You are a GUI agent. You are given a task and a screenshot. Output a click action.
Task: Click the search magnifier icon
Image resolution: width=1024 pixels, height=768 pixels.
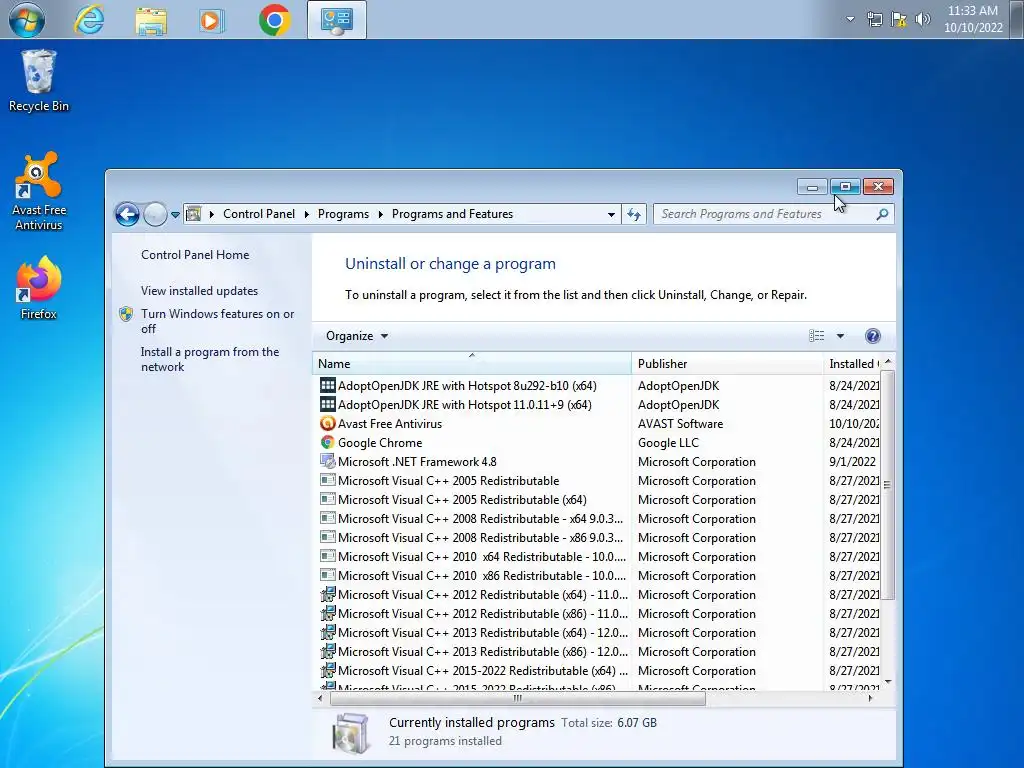point(882,214)
